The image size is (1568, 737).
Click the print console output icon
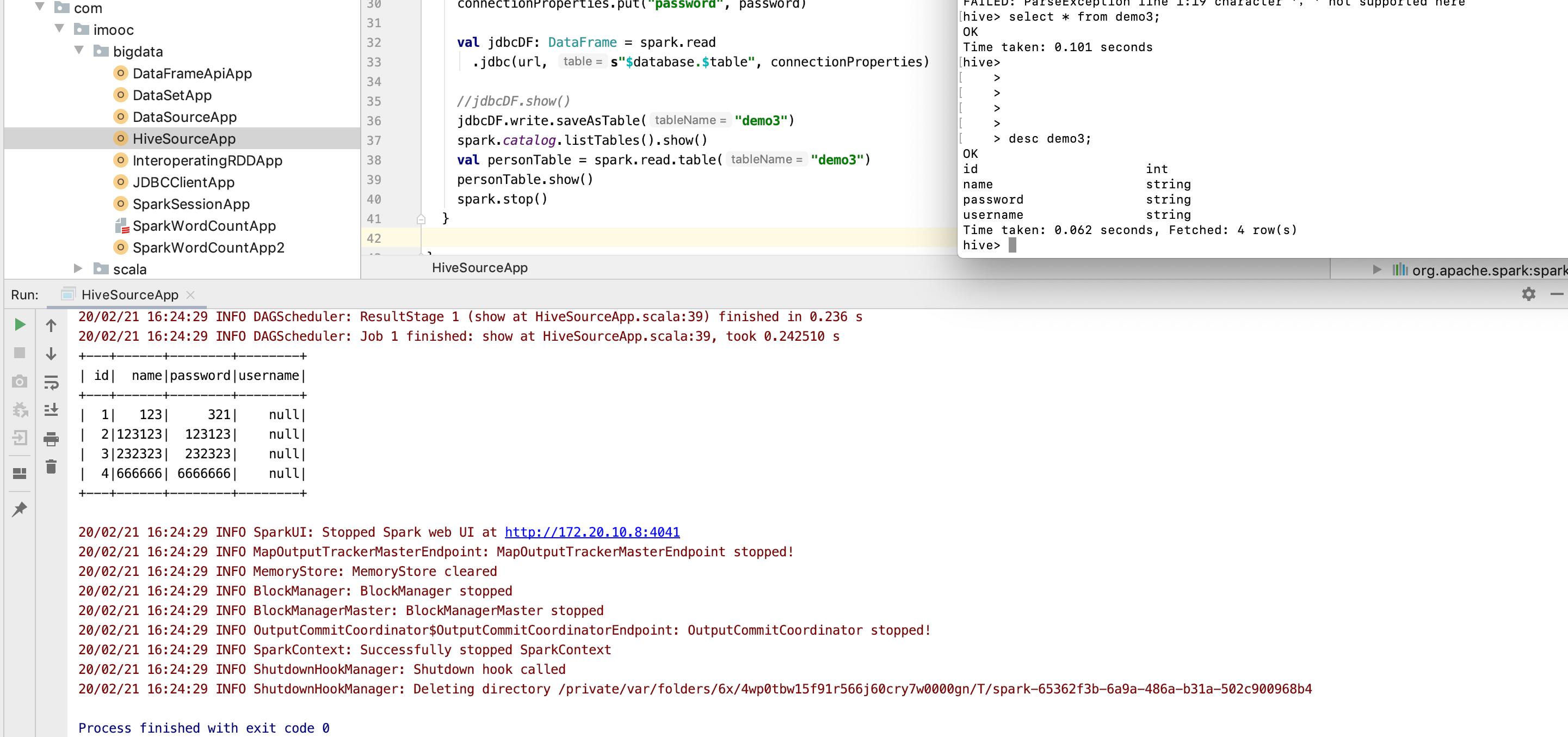51,439
